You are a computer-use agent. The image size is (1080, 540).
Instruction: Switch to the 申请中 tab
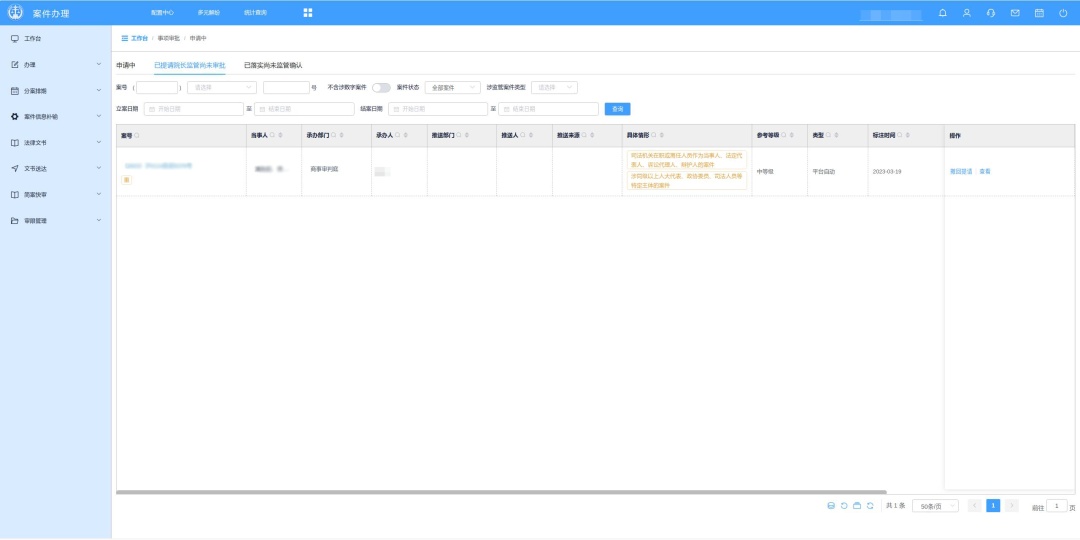click(x=126, y=65)
